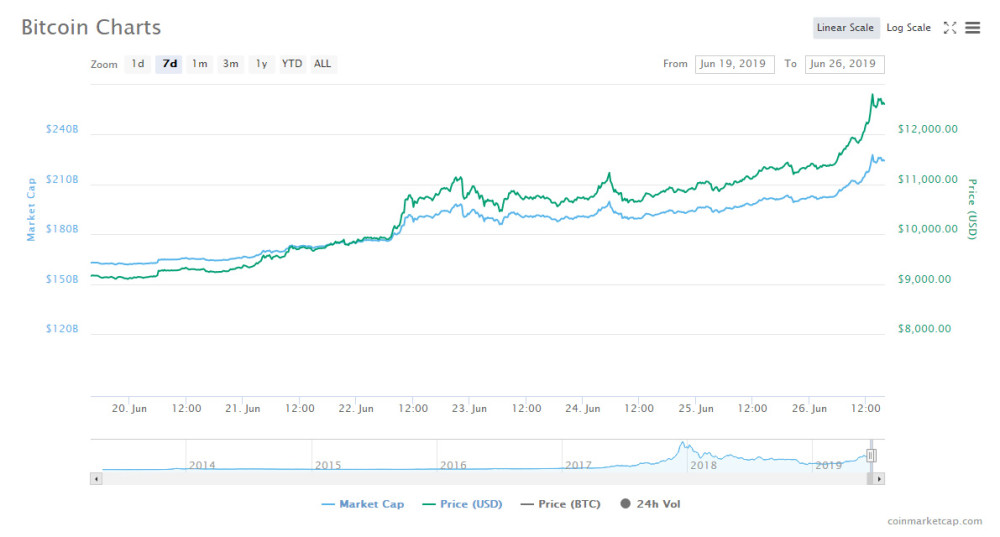The image size is (1000, 537).
Task: Open the chart fullscreen icon
Action: (950, 27)
